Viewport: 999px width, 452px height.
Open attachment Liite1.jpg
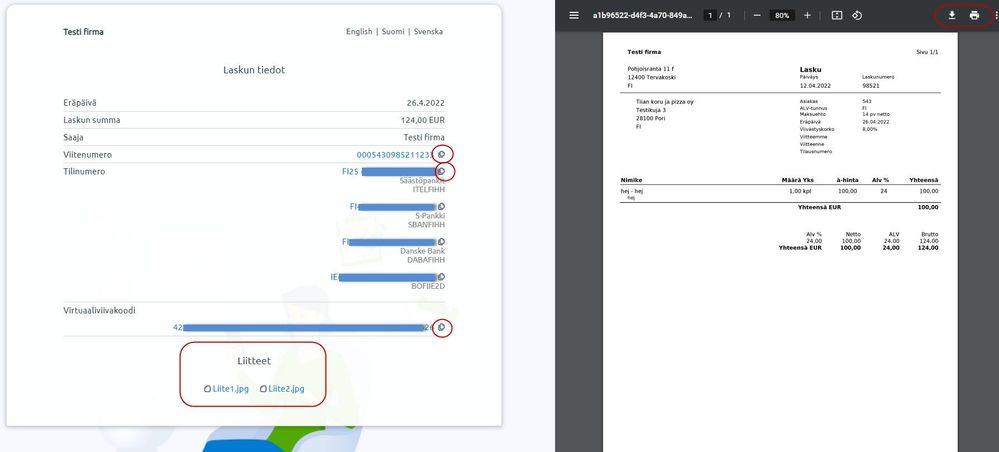tap(226, 388)
